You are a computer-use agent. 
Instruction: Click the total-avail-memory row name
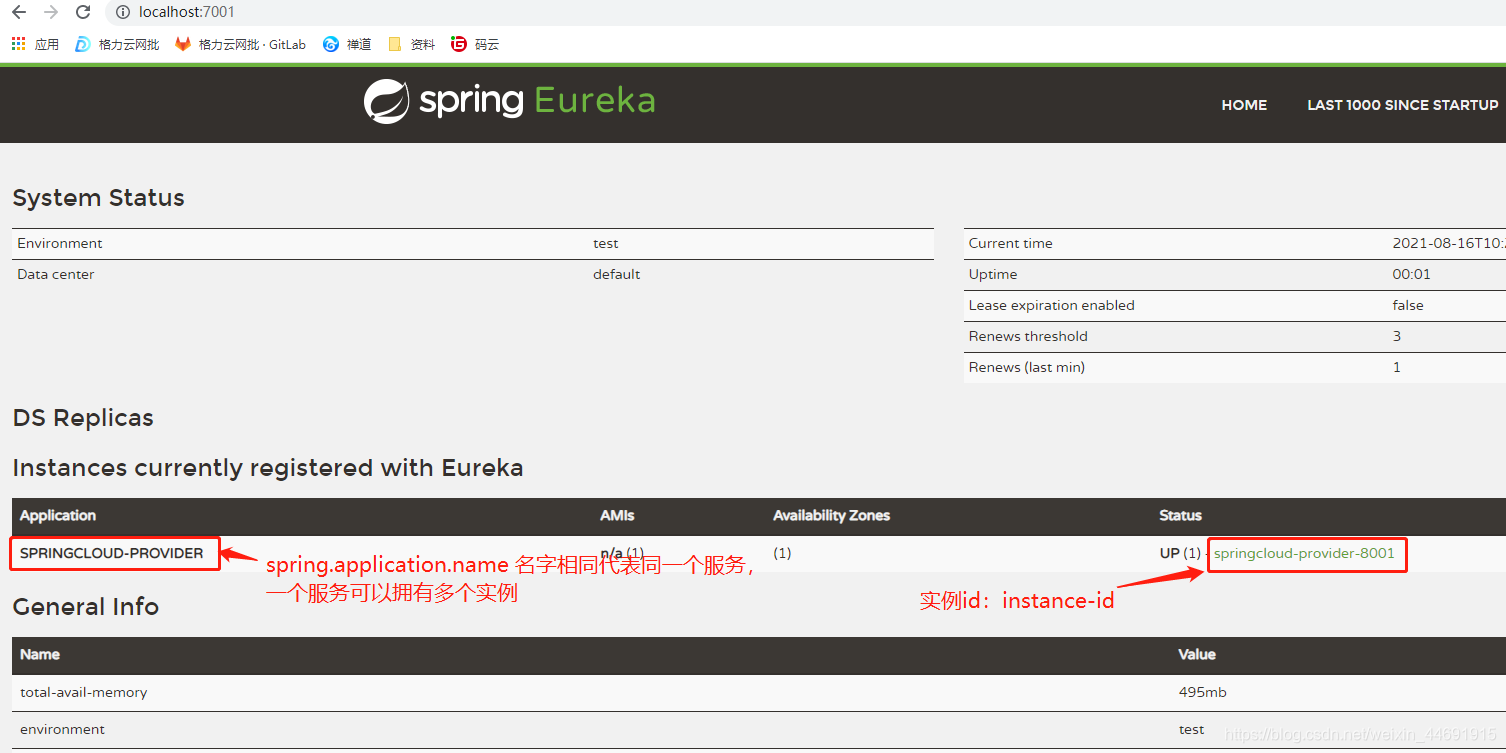[83, 692]
